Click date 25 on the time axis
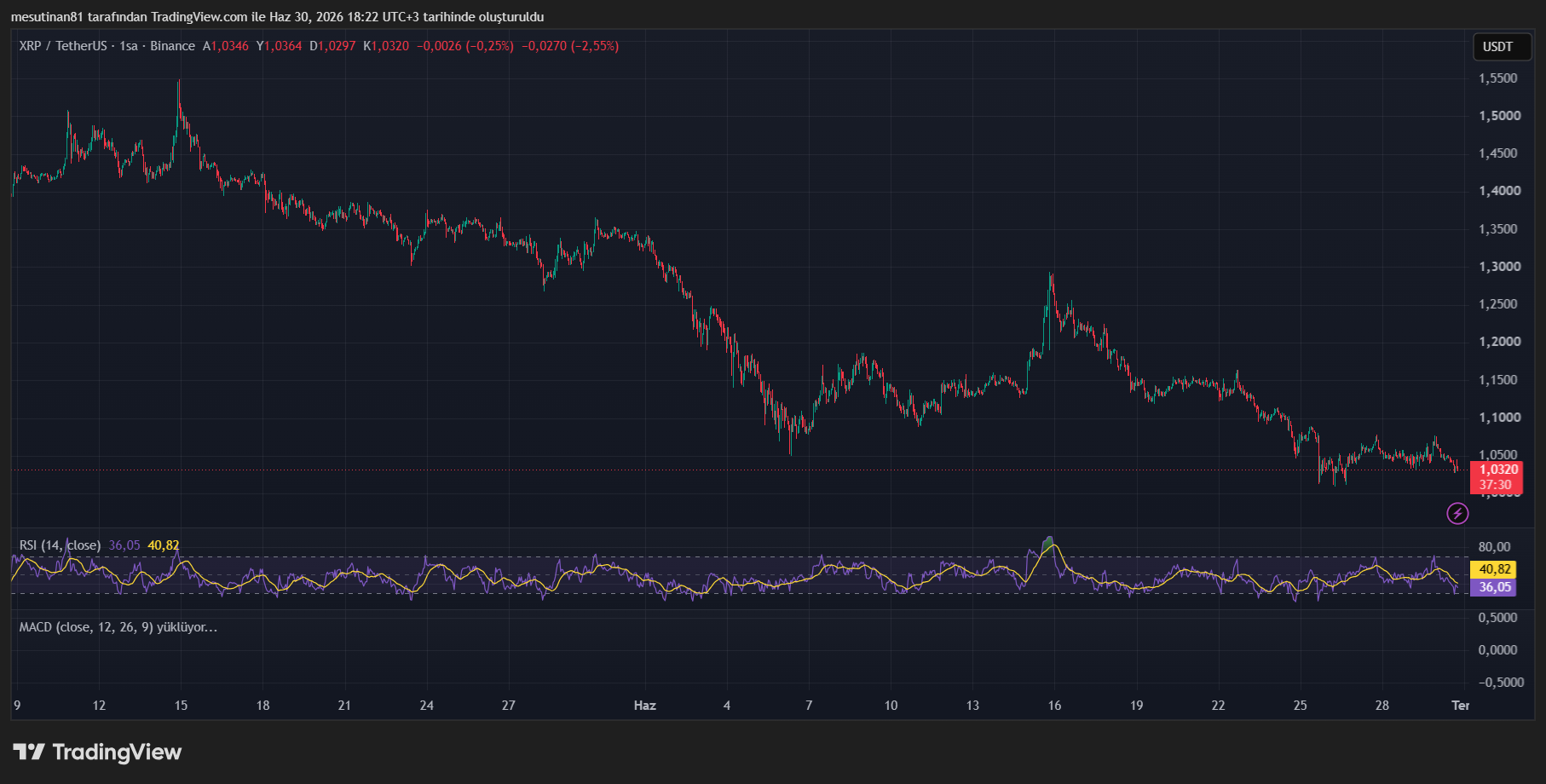The height and width of the screenshot is (784, 1546). 1300,706
